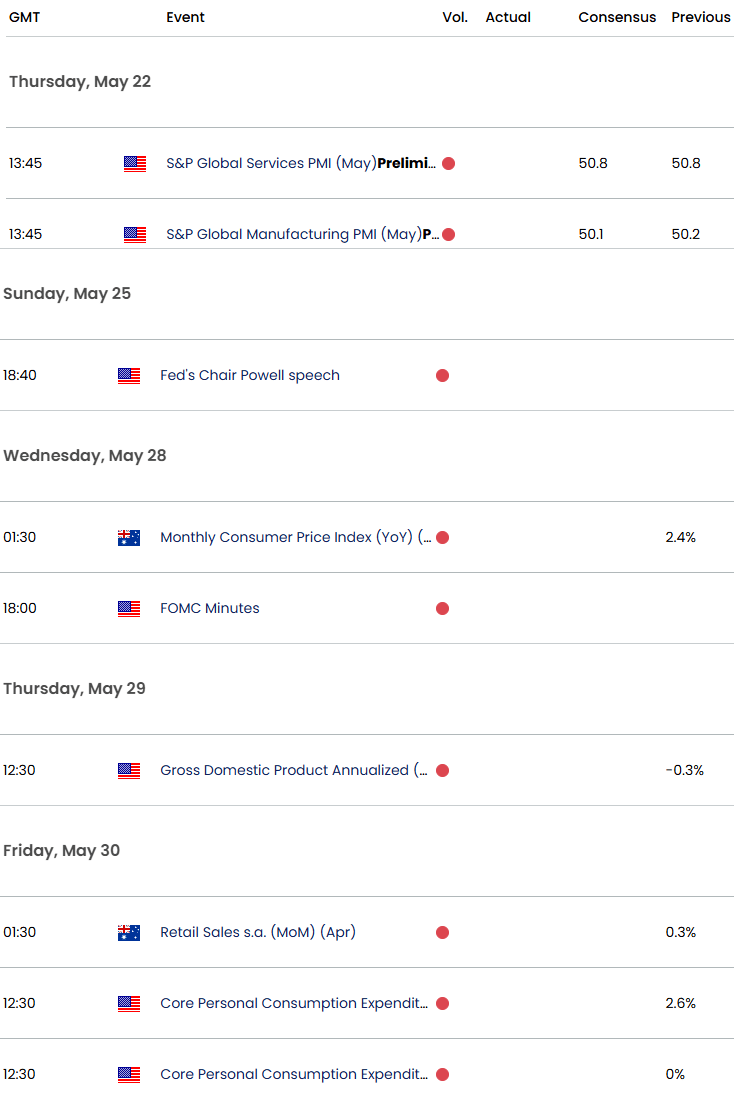Click Australian flag beside Monthly Consumer Price Index
This screenshot has width=734, height=1094.
coord(129,537)
